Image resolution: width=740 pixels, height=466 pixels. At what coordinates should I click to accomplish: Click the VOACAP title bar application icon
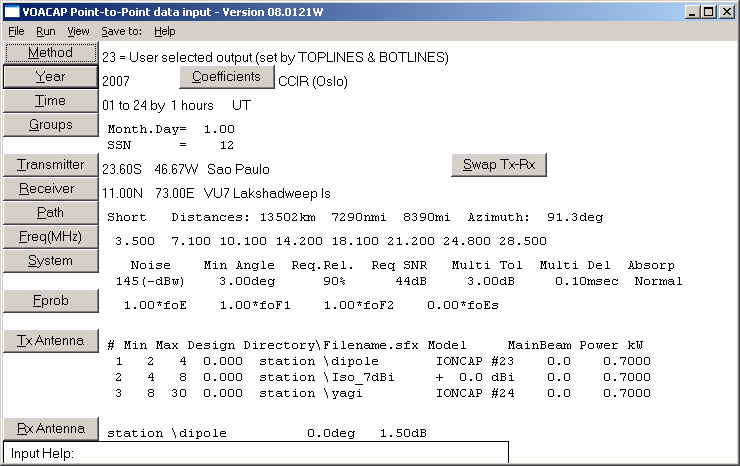tap(12, 11)
